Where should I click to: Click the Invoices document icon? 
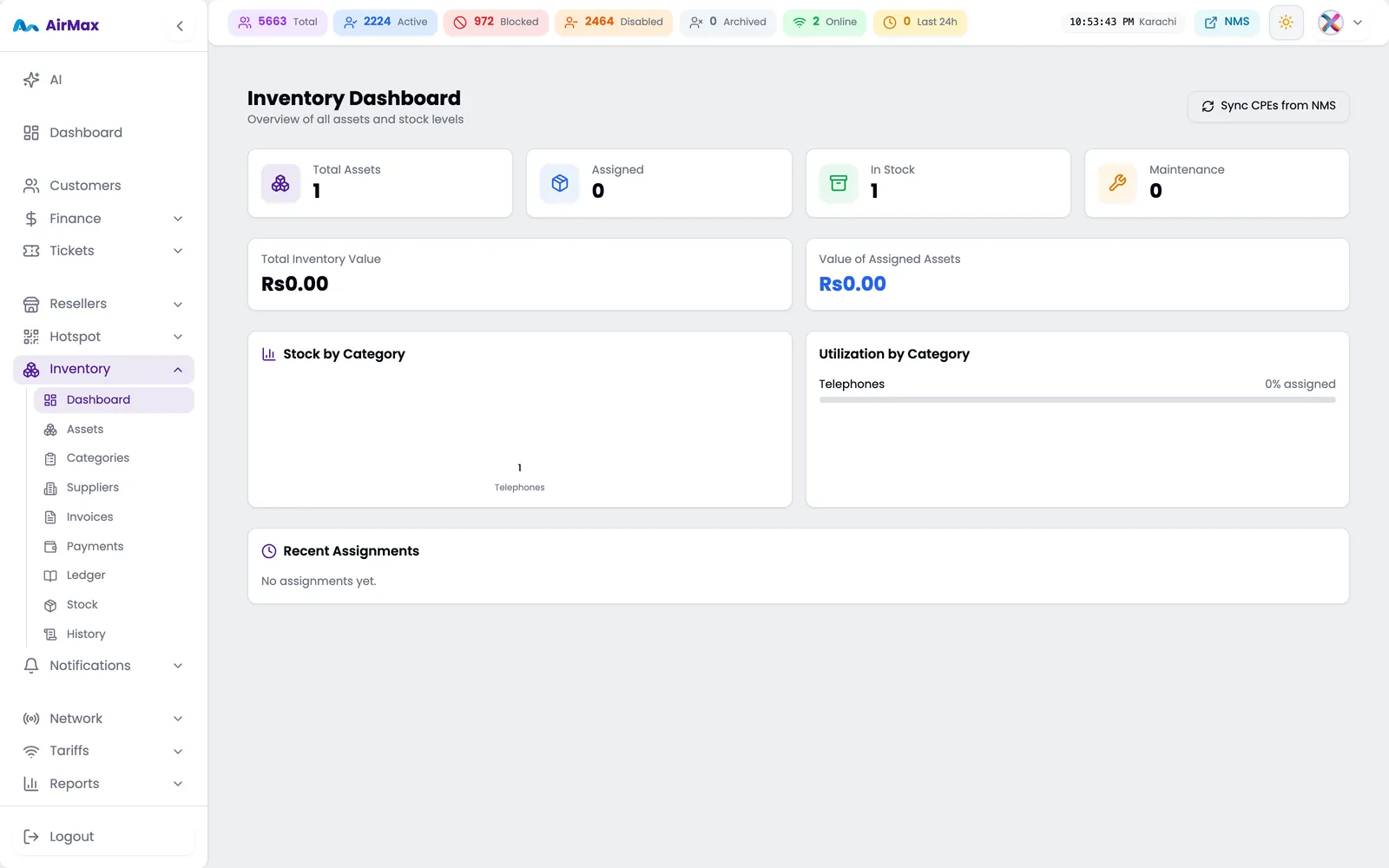(x=50, y=517)
